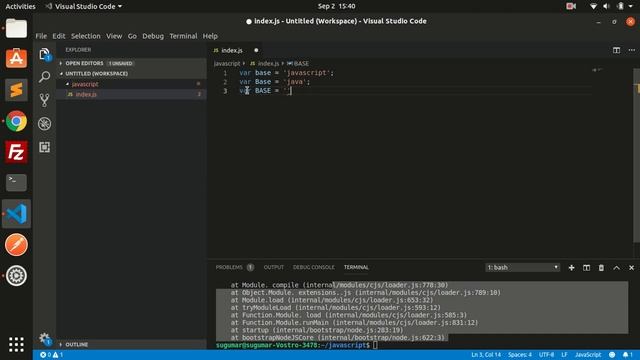
Task: Maximize the panel with the up chevron
Action: 616,268
